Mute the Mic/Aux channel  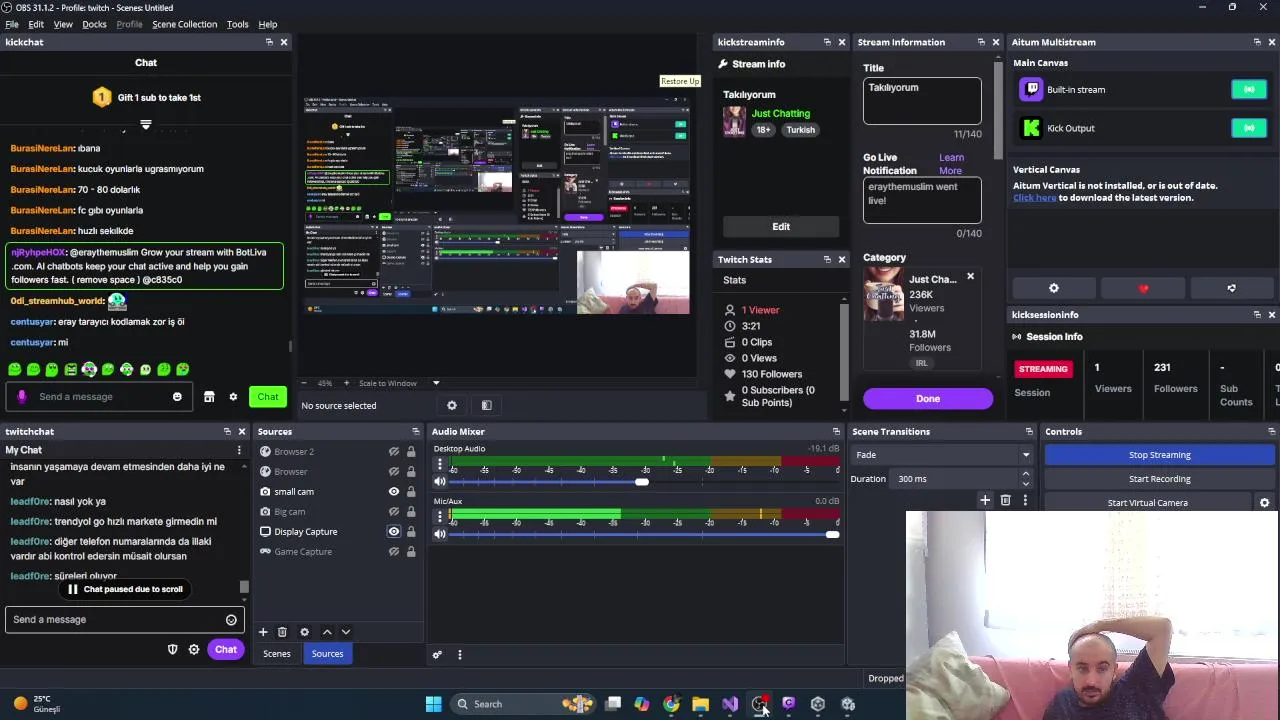[x=440, y=534]
